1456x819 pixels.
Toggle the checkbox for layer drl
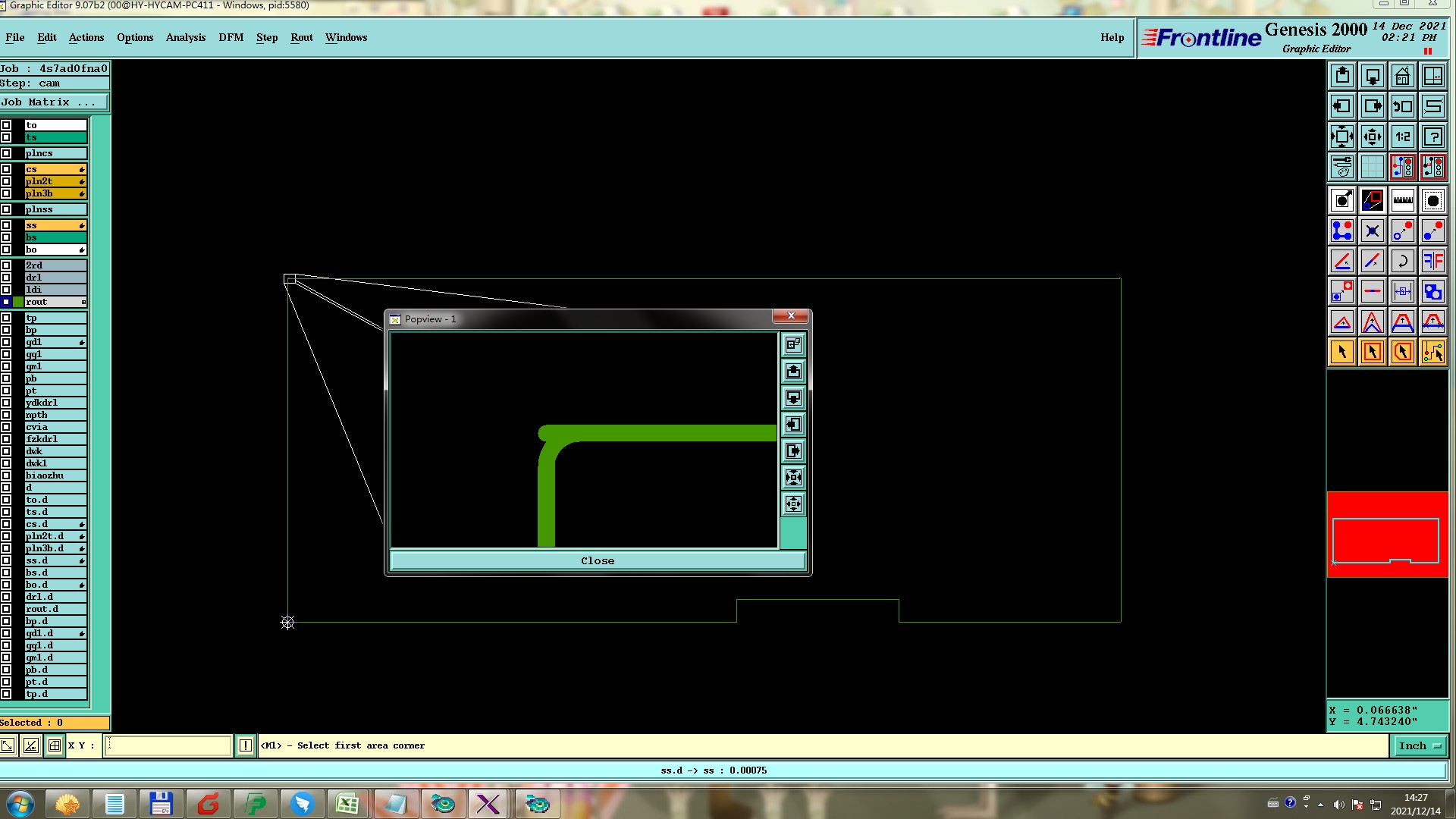coord(6,278)
